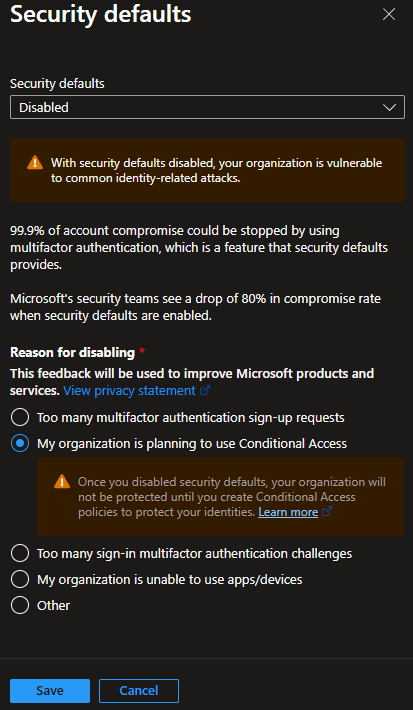Image resolution: width=413 pixels, height=710 pixels.
Task: Select Too many multifactor authentication sign-up requests
Action: pyautogui.click(x=20, y=417)
